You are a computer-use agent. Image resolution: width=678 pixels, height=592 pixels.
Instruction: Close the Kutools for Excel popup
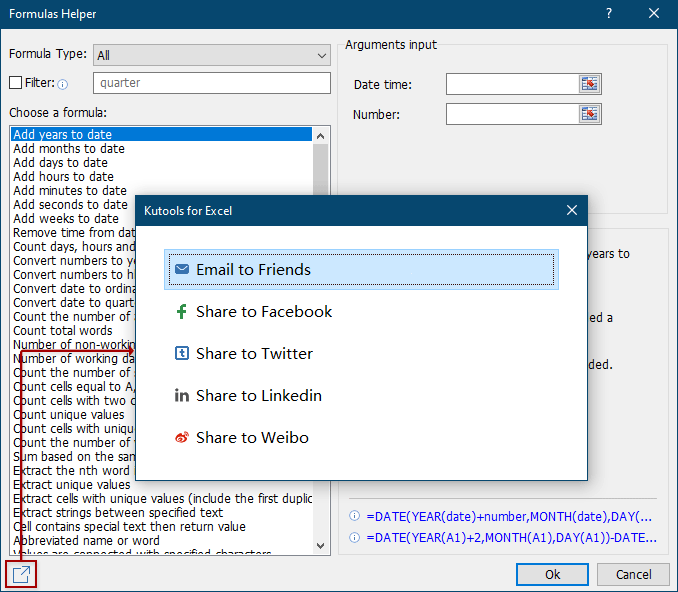(572, 211)
